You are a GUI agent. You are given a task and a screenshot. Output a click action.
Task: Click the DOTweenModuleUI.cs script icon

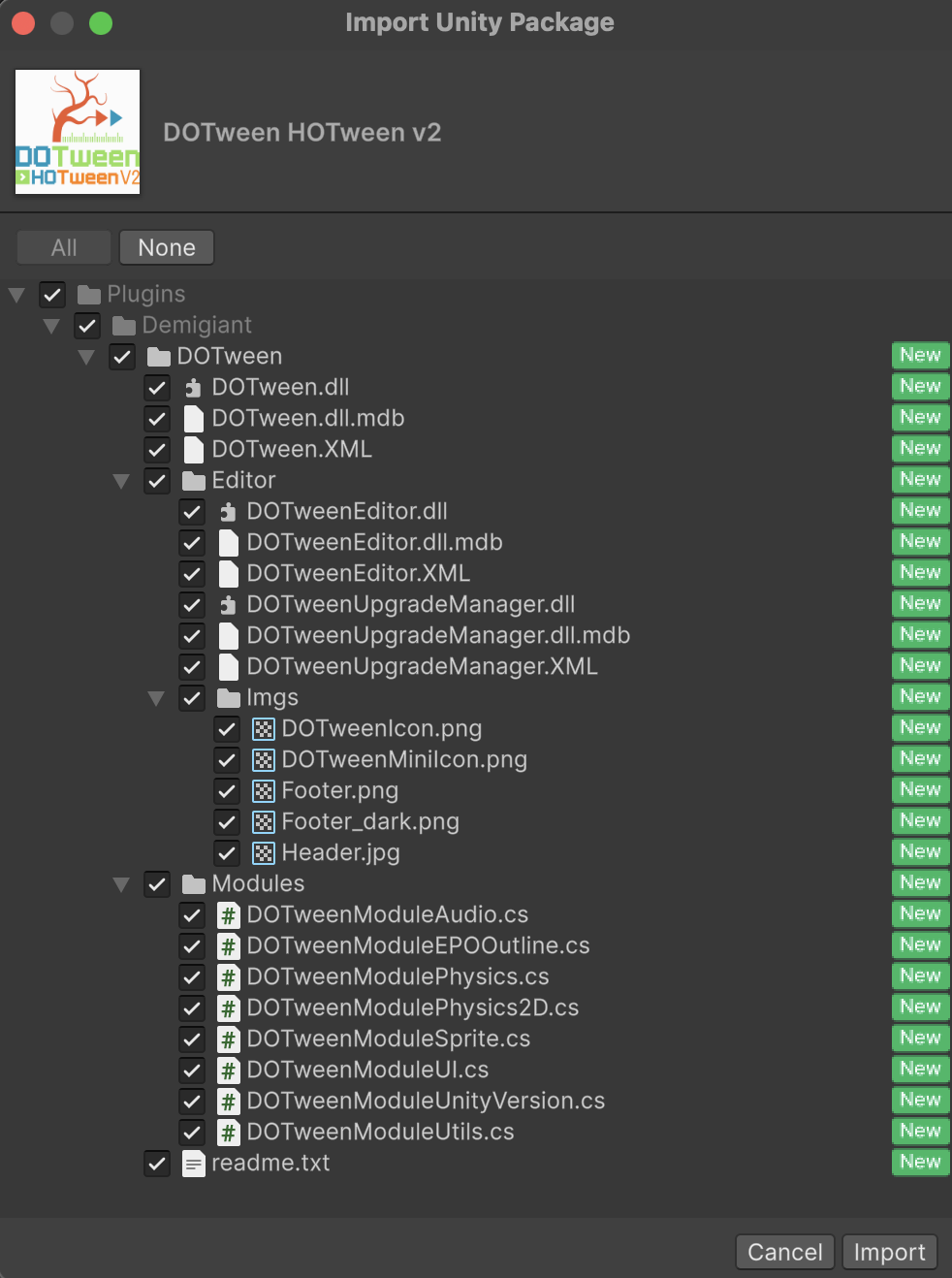pos(229,1070)
